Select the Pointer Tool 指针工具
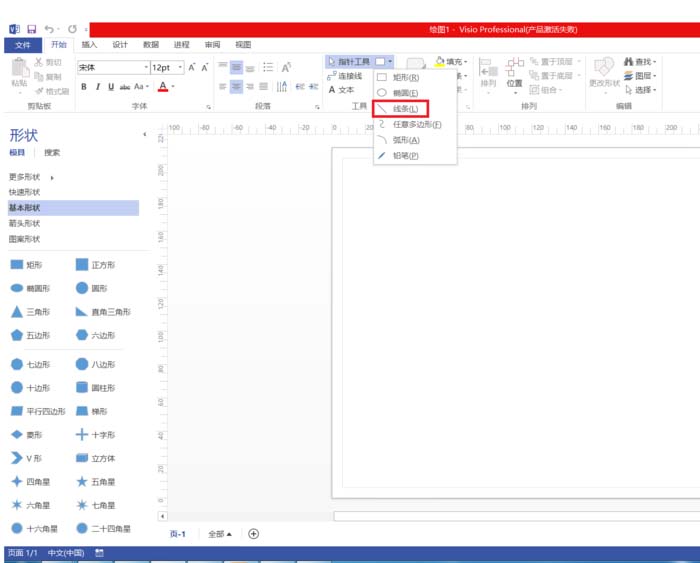 [x=350, y=62]
